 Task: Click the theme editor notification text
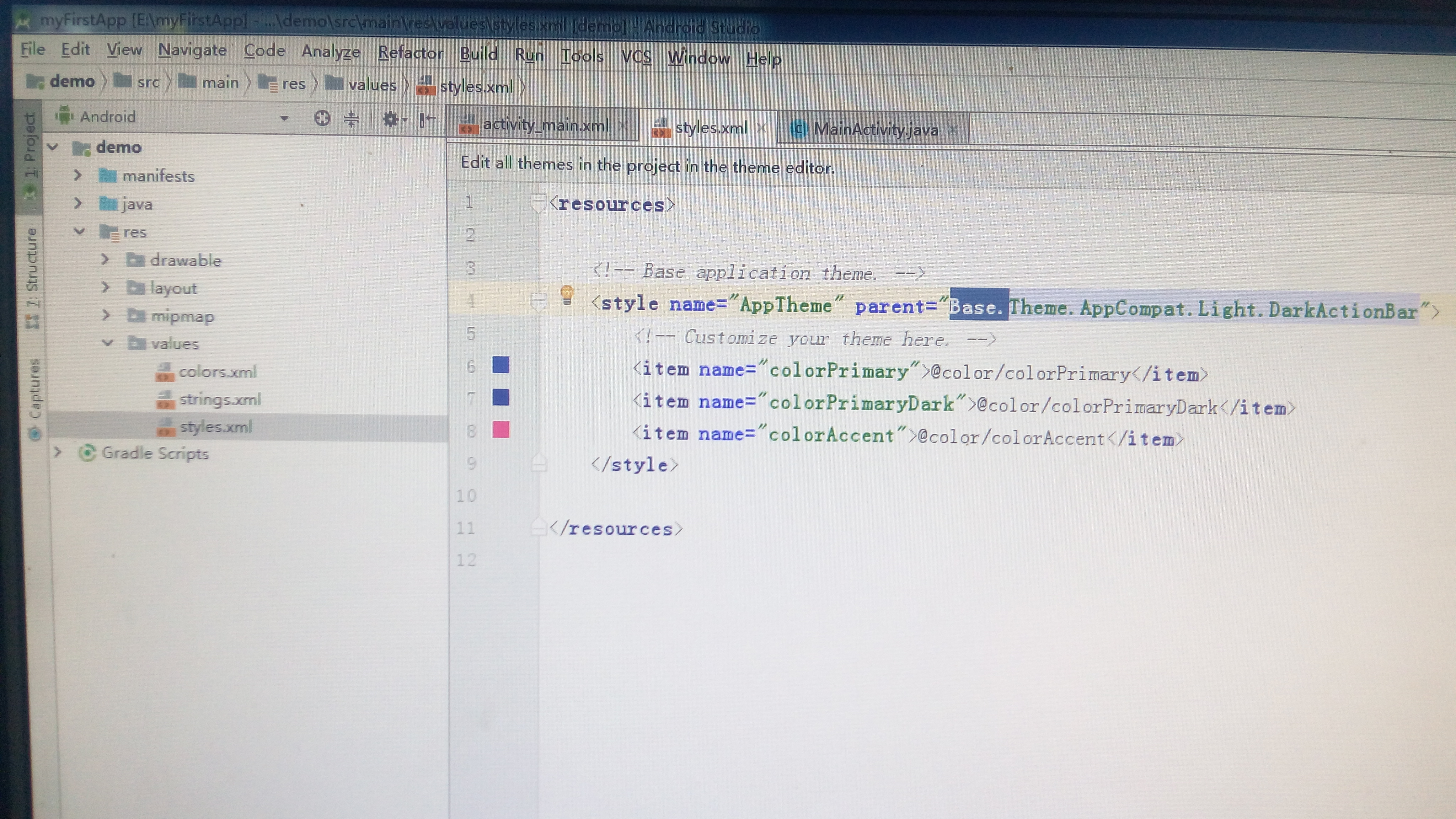647,165
